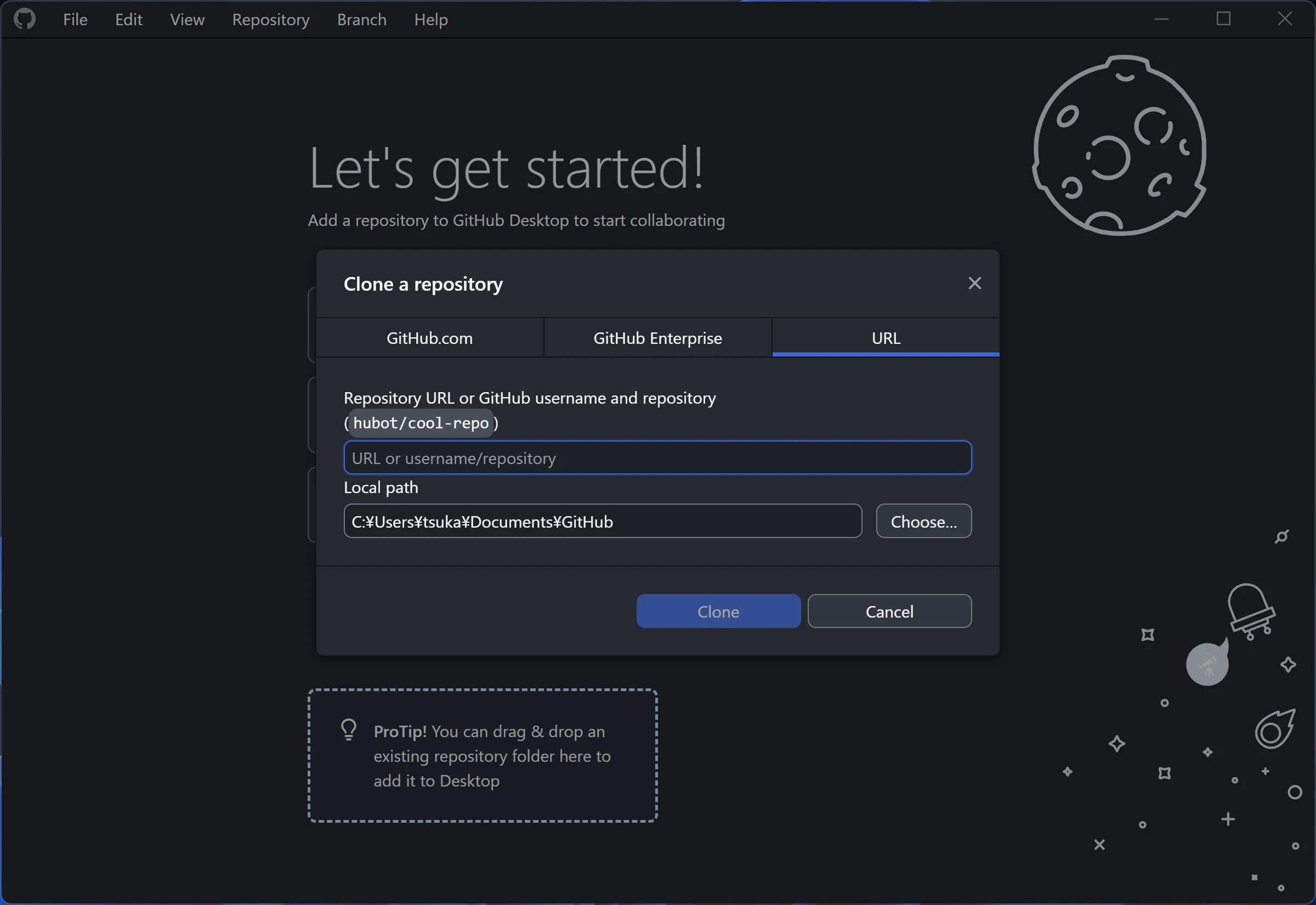Click the moon illustration
The image size is (1316, 905).
pos(1119,146)
